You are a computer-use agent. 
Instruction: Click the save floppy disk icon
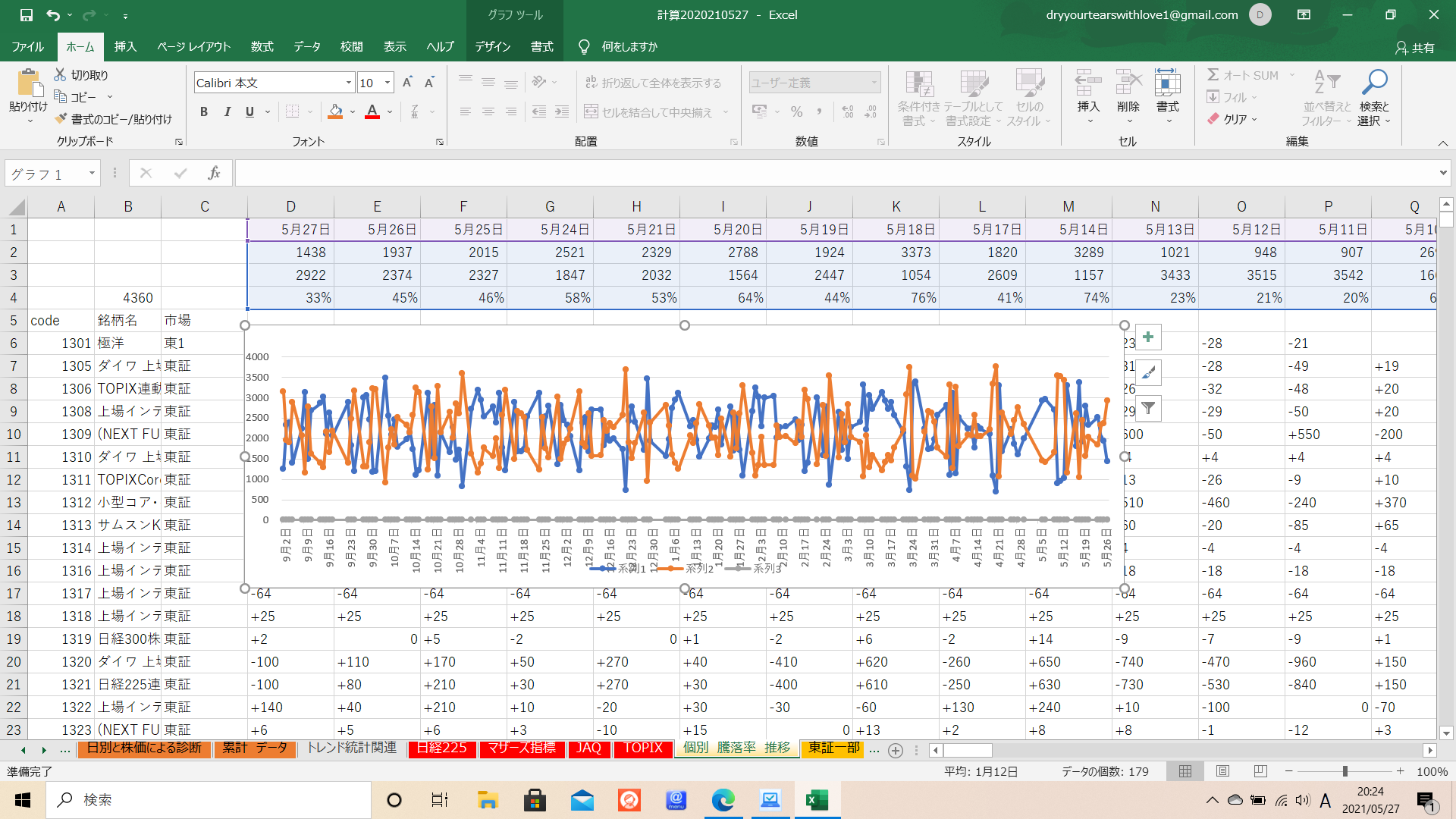pyautogui.click(x=26, y=14)
